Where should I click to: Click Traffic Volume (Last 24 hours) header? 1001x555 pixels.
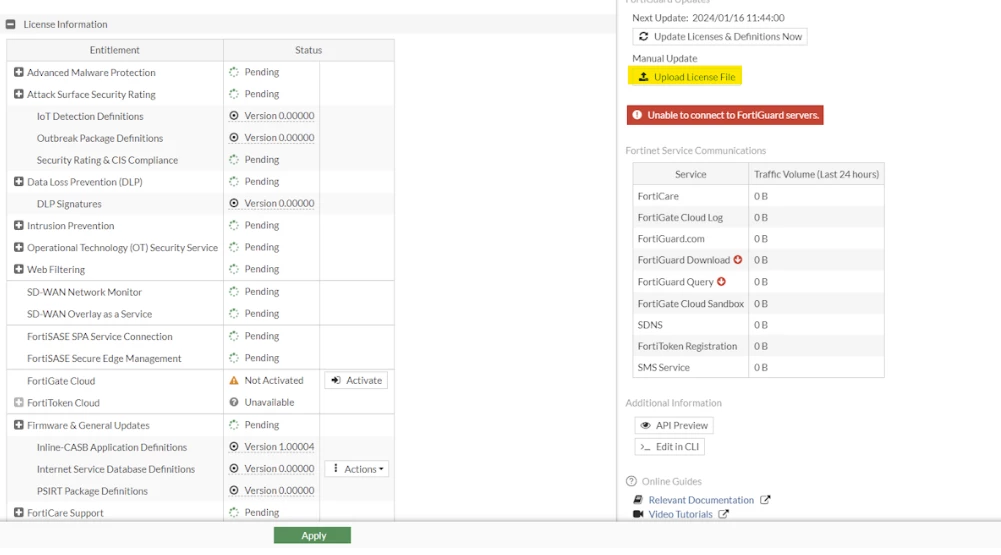pos(817,174)
